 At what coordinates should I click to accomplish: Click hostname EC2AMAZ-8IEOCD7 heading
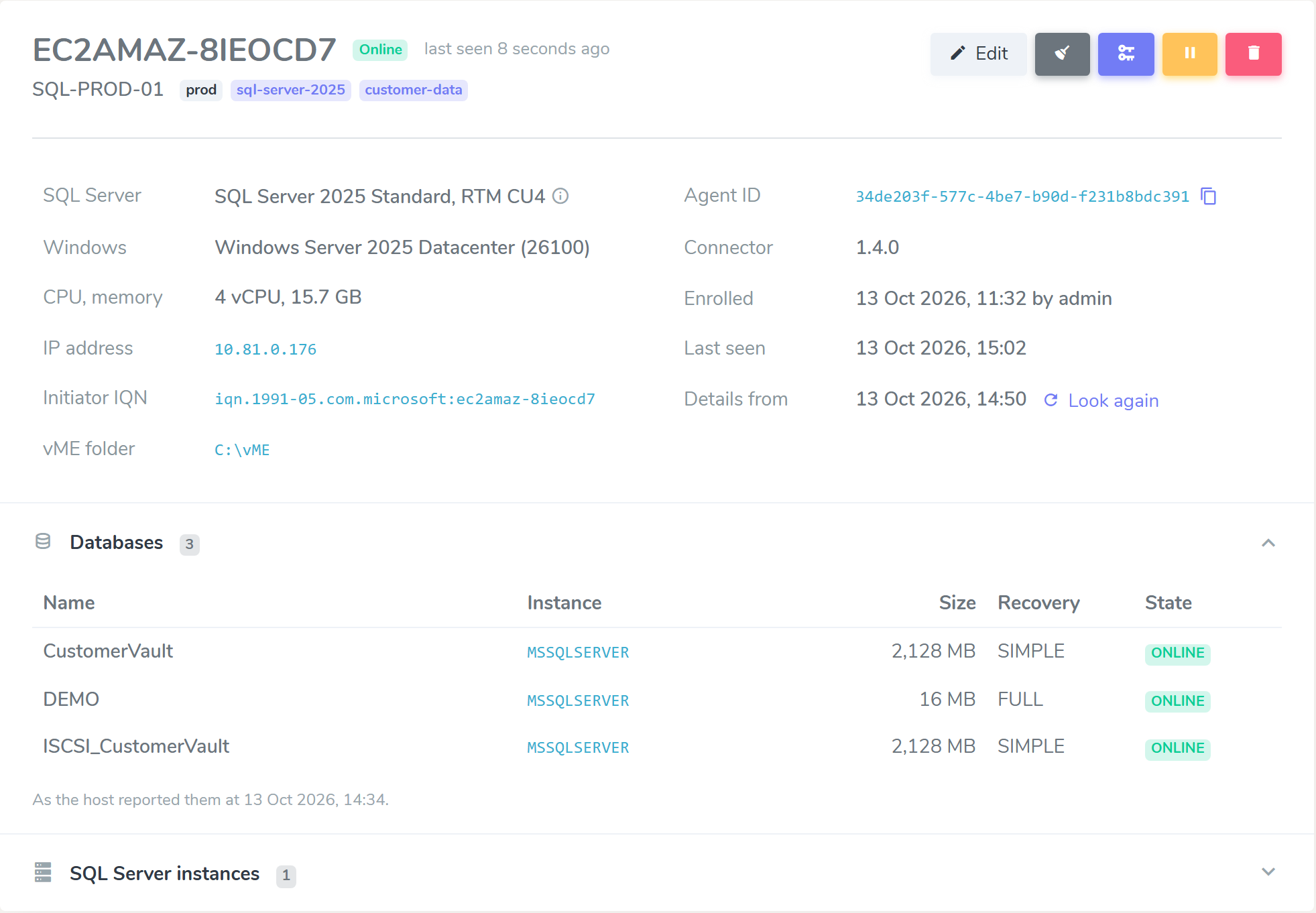tap(184, 50)
